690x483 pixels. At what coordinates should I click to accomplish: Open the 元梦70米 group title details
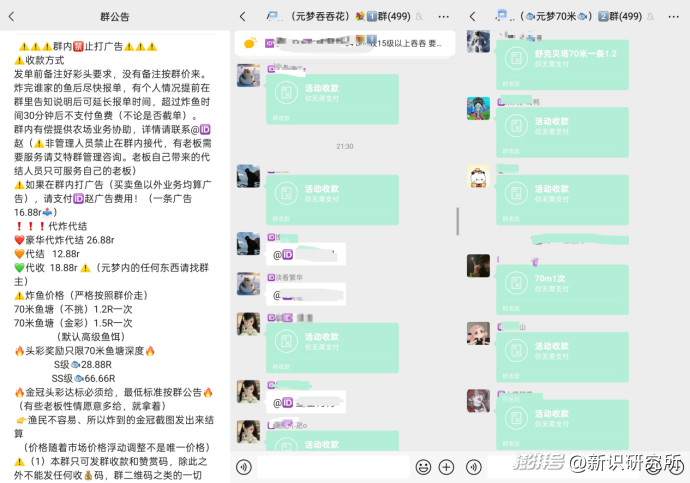point(581,17)
